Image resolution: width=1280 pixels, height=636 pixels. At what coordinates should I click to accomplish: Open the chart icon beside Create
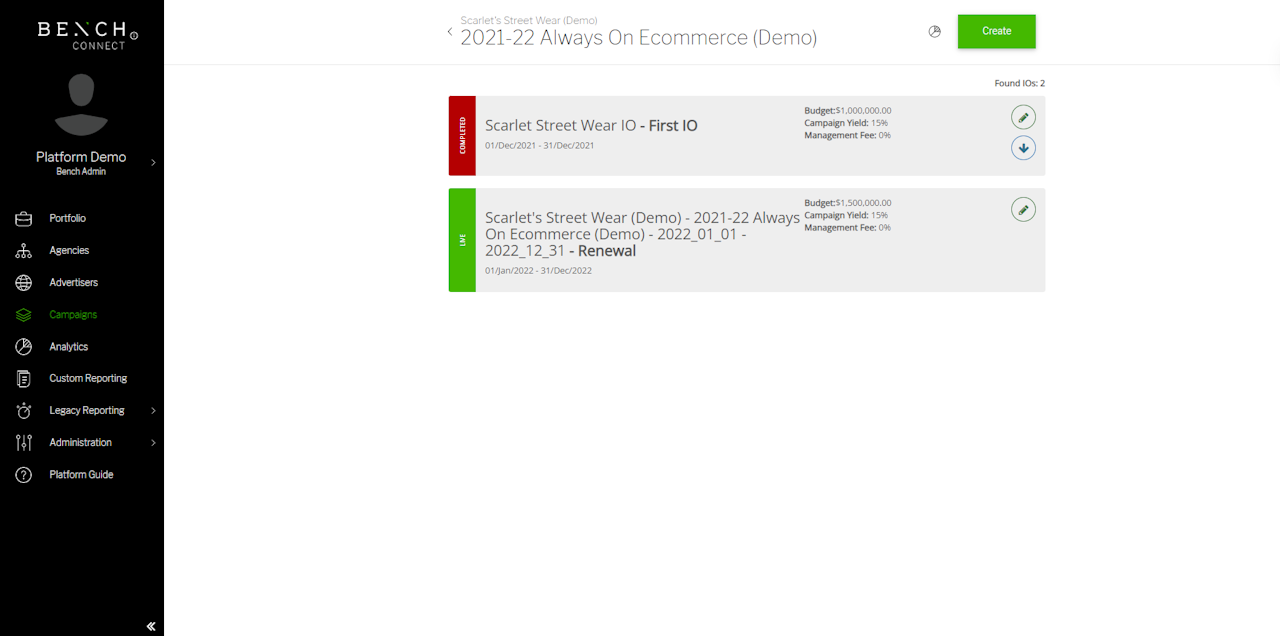935,31
